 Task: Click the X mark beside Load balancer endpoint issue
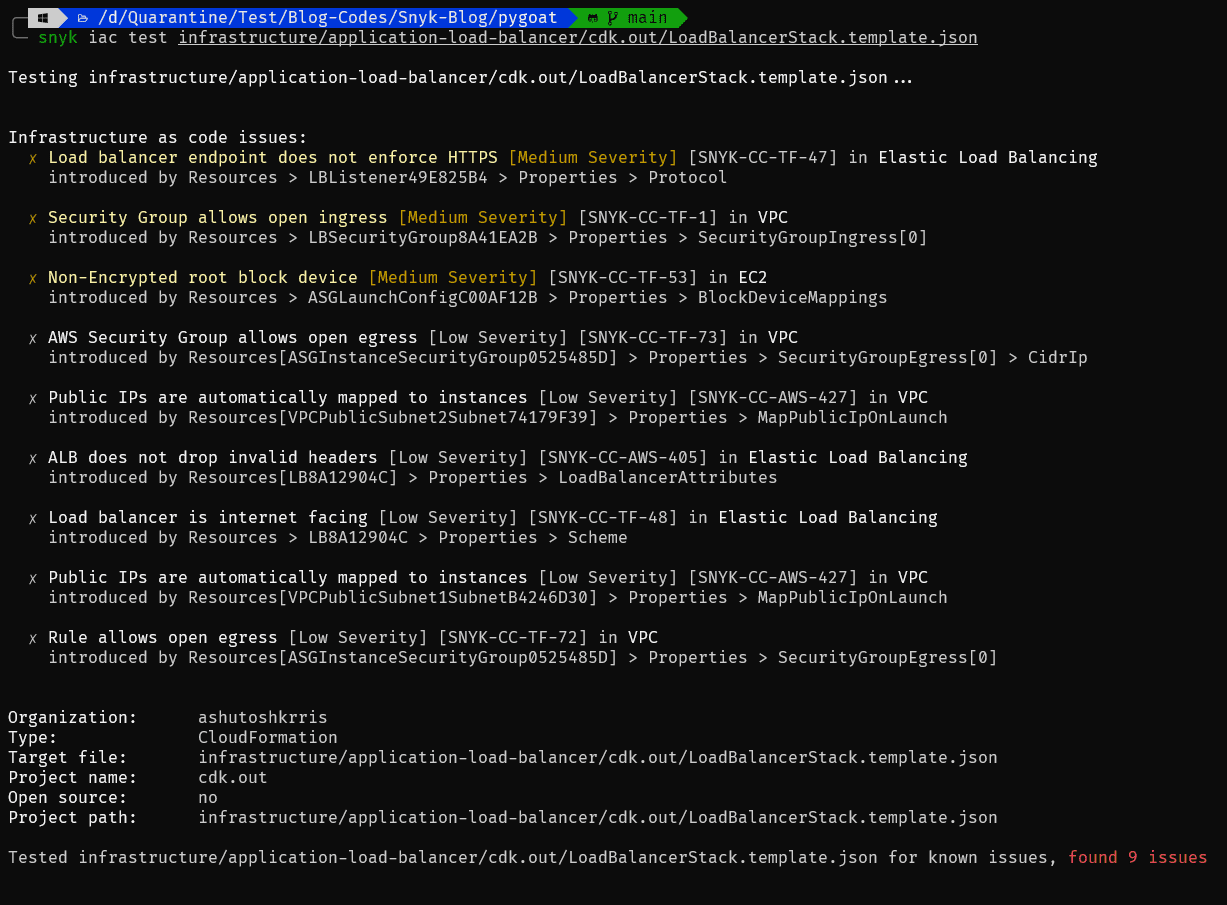point(33,158)
